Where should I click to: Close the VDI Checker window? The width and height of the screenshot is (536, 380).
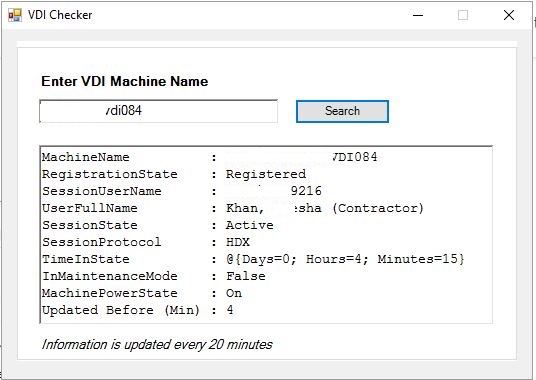[x=509, y=15]
